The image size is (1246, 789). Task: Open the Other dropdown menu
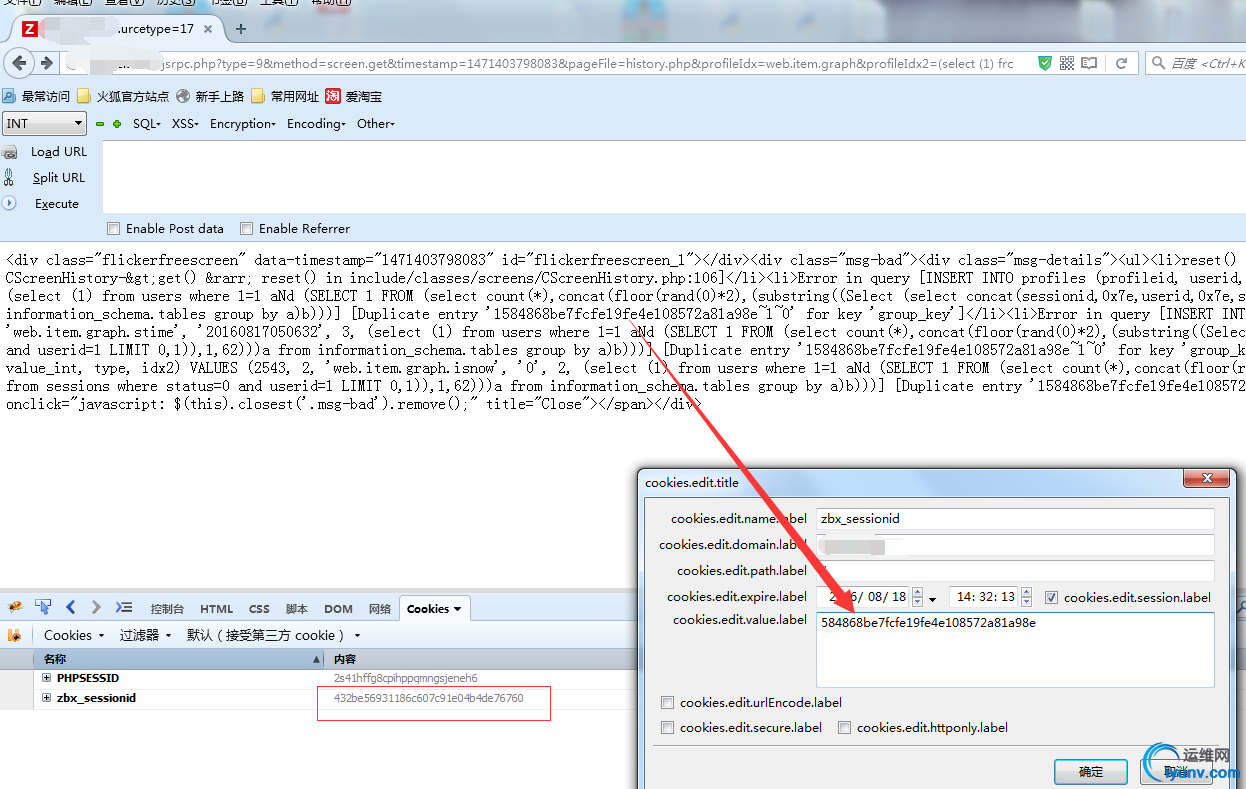click(x=376, y=124)
